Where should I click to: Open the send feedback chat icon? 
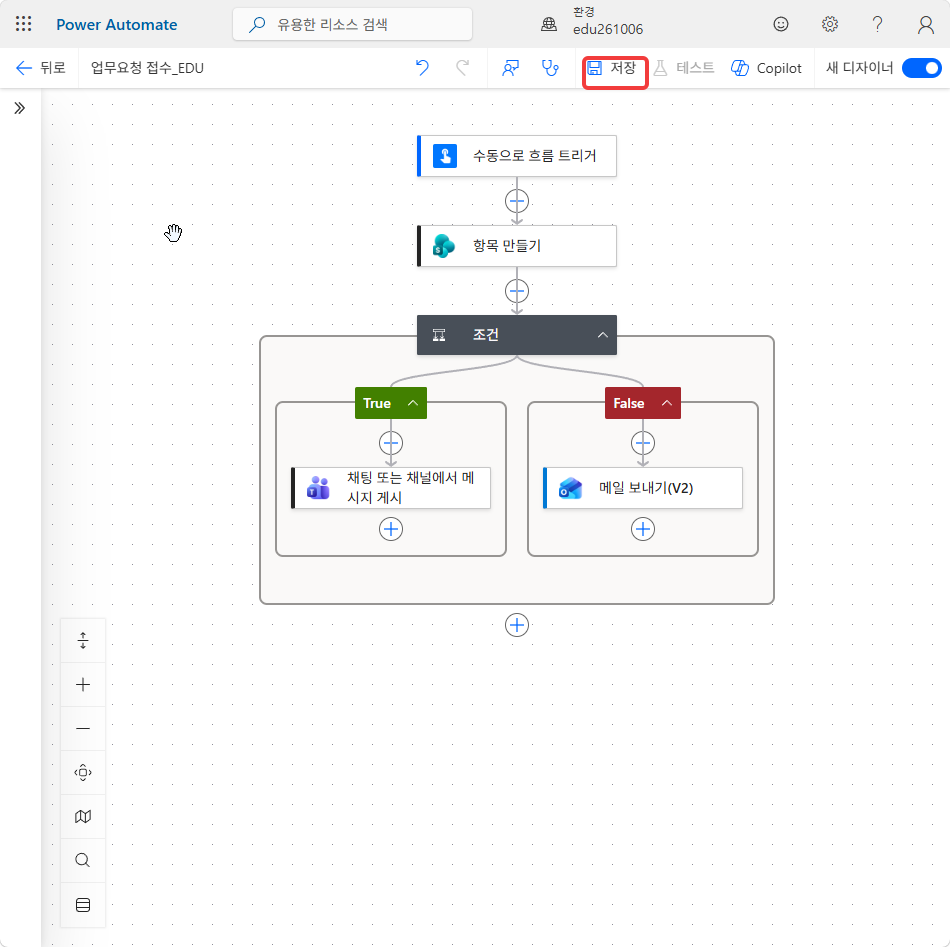click(510, 68)
